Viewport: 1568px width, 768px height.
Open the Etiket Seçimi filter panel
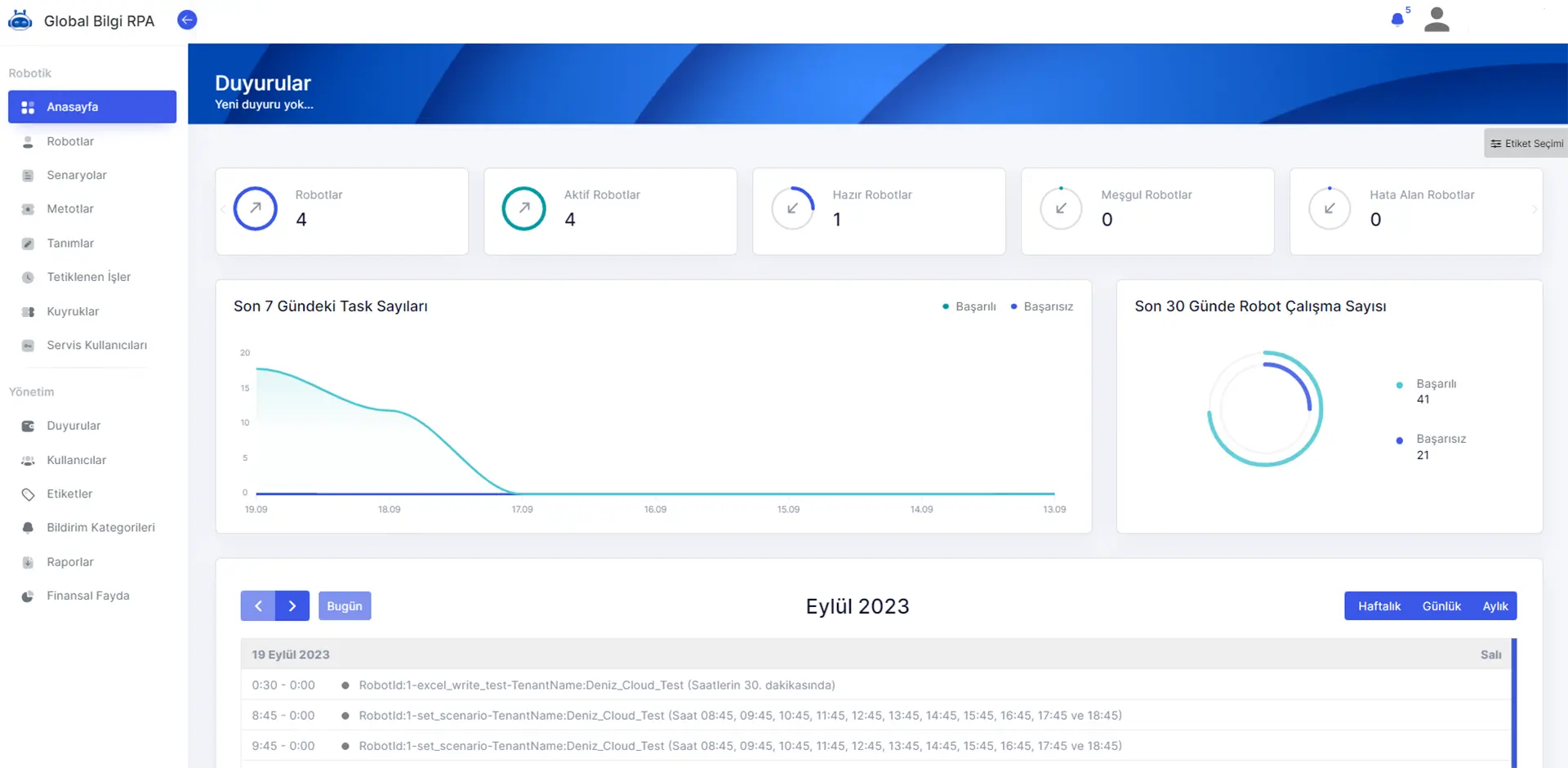1526,143
